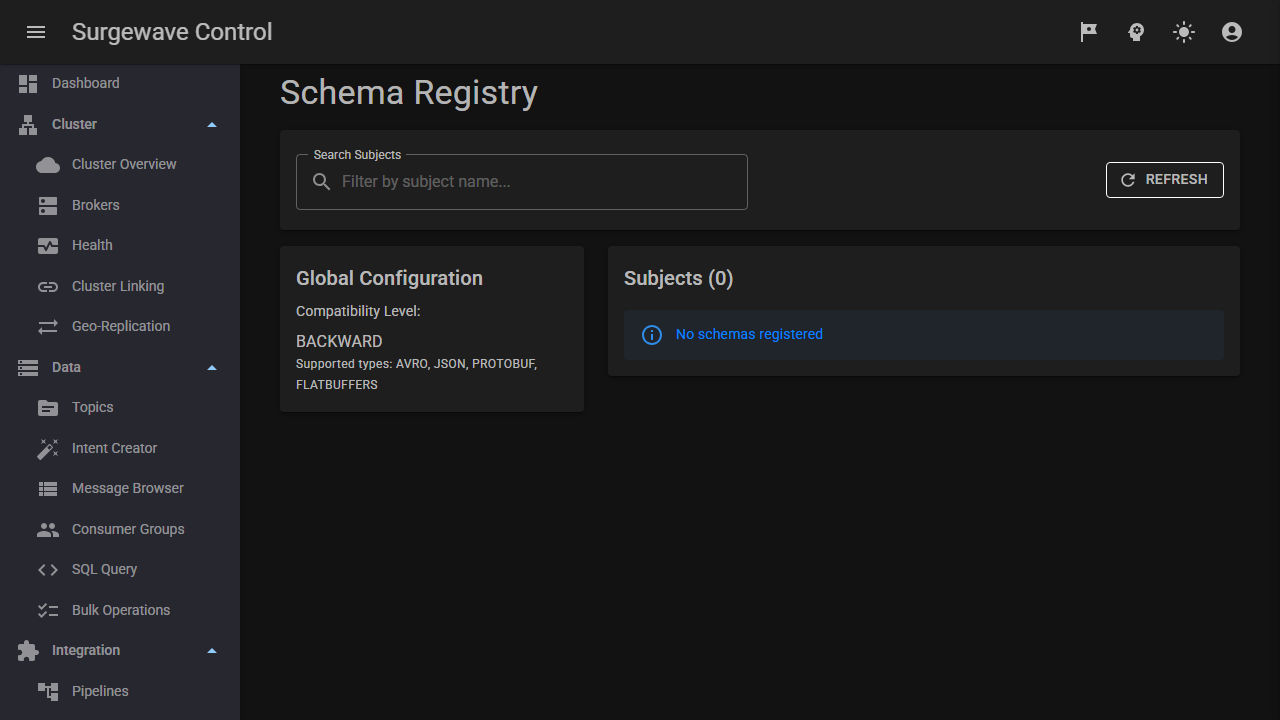The height and width of the screenshot is (720, 1280).
Task: Collapse the Integration section chevron
Action: pyautogui.click(x=212, y=651)
